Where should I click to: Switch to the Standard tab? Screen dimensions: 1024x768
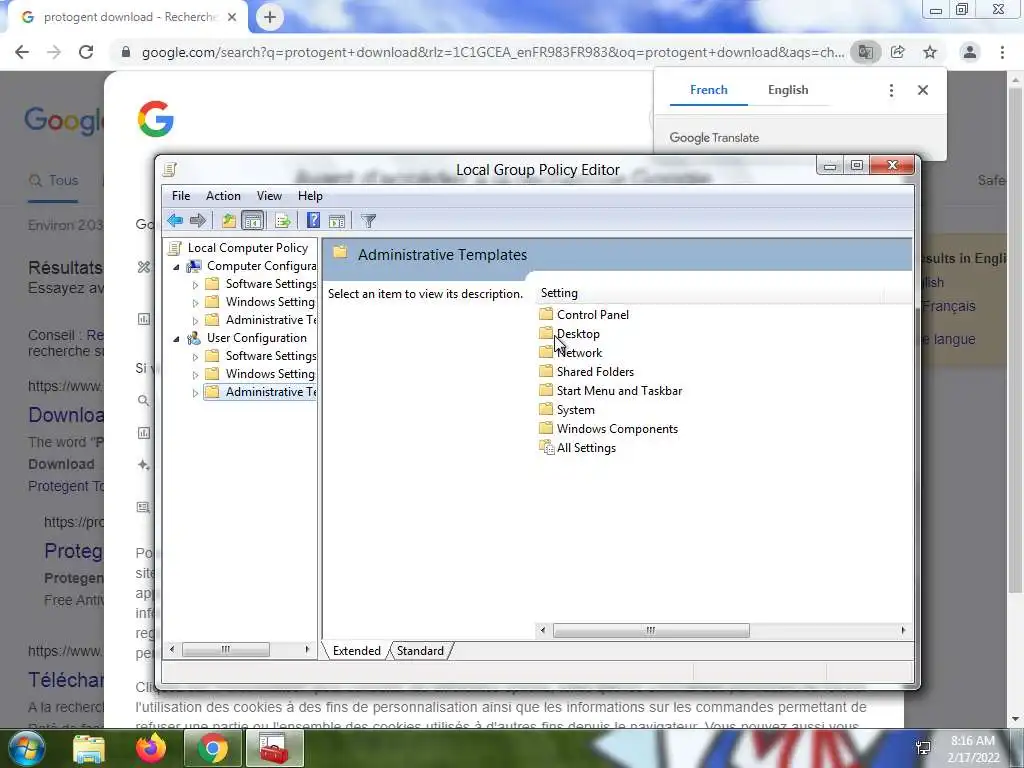pyautogui.click(x=420, y=650)
